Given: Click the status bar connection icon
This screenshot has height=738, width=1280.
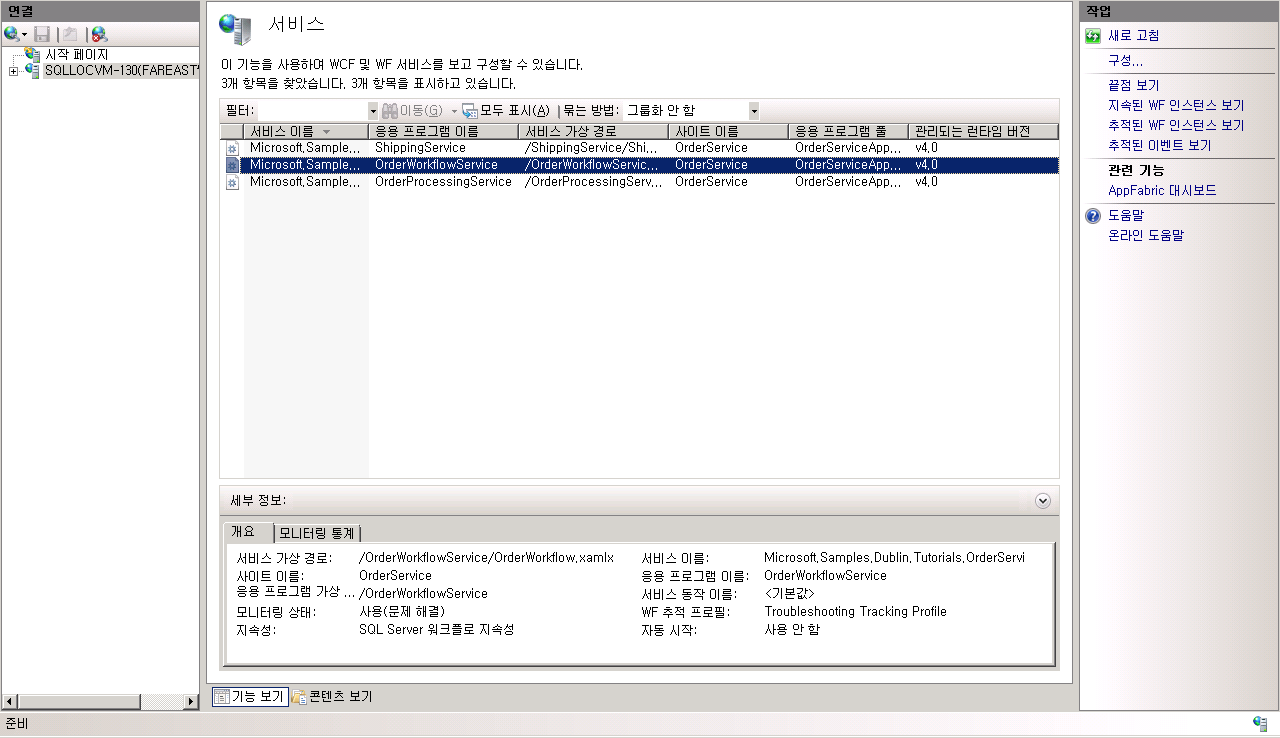Looking at the screenshot, I should coord(1260,724).
